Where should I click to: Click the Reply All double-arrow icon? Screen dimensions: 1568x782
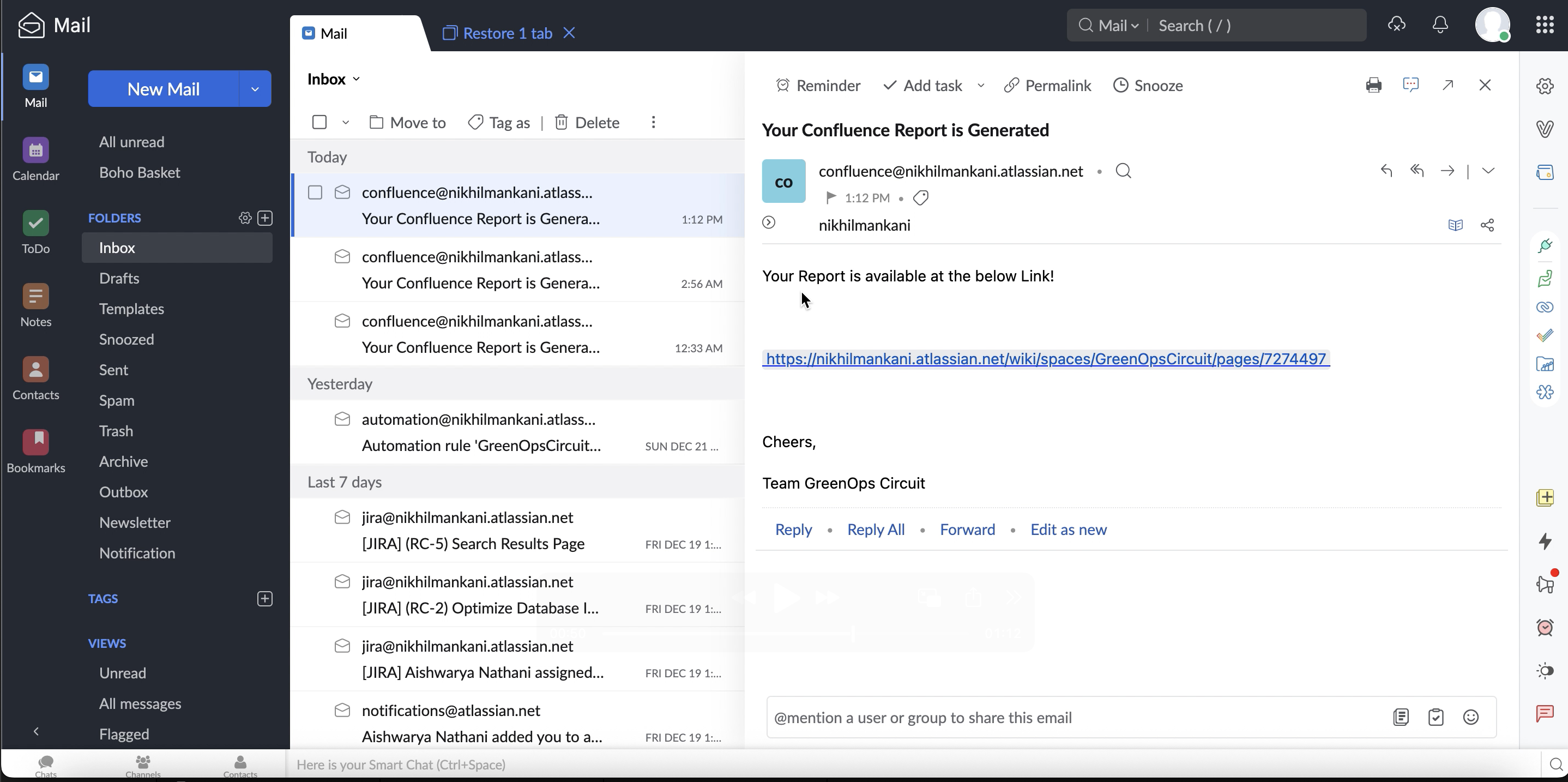tap(1417, 171)
